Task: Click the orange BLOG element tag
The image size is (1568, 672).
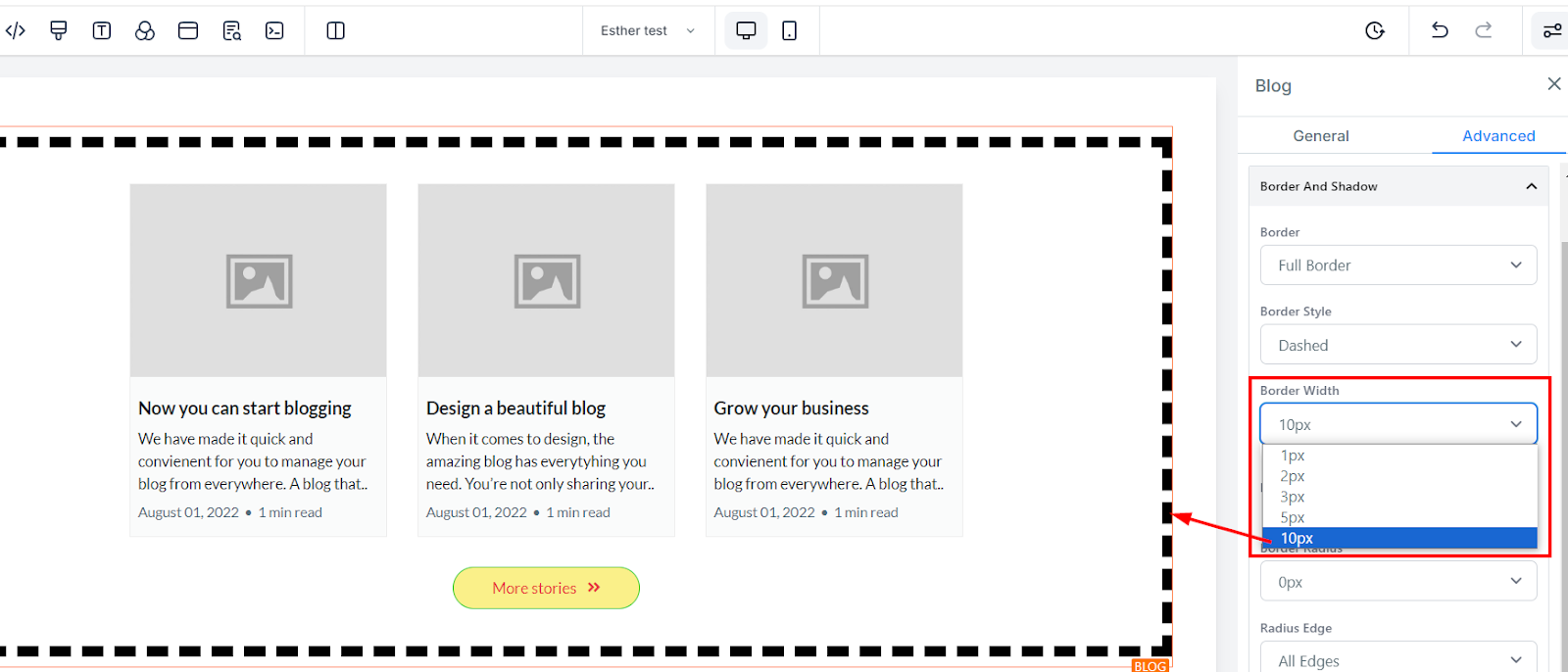Action: pyautogui.click(x=1151, y=666)
